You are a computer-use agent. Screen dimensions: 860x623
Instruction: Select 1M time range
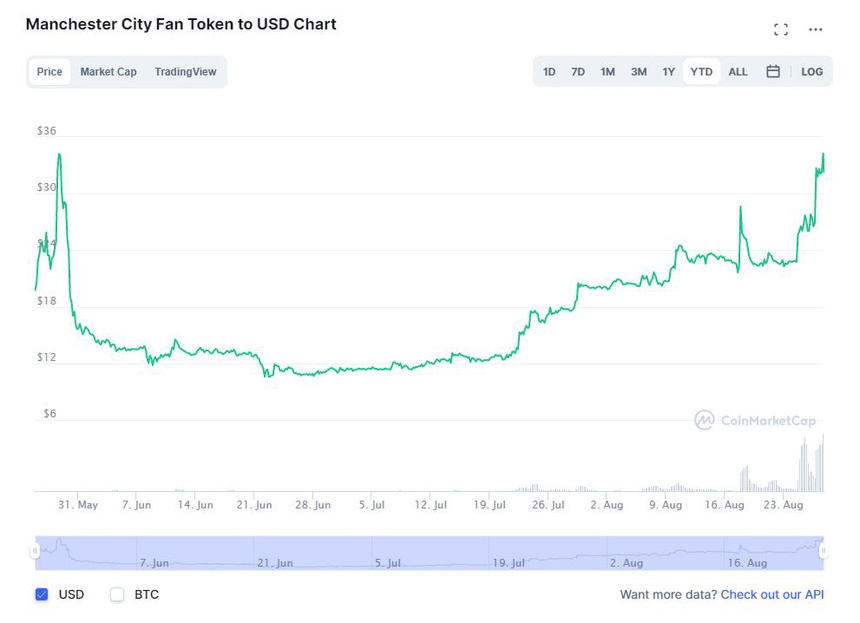pos(608,72)
